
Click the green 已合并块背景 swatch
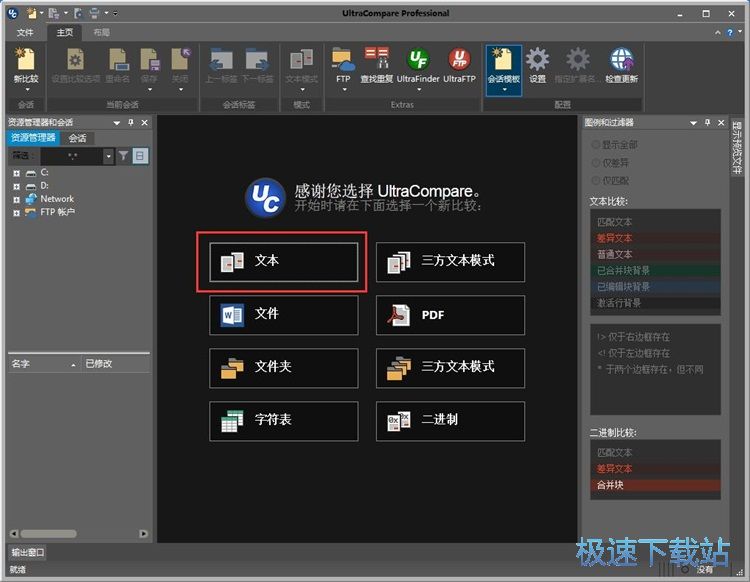(655, 271)
